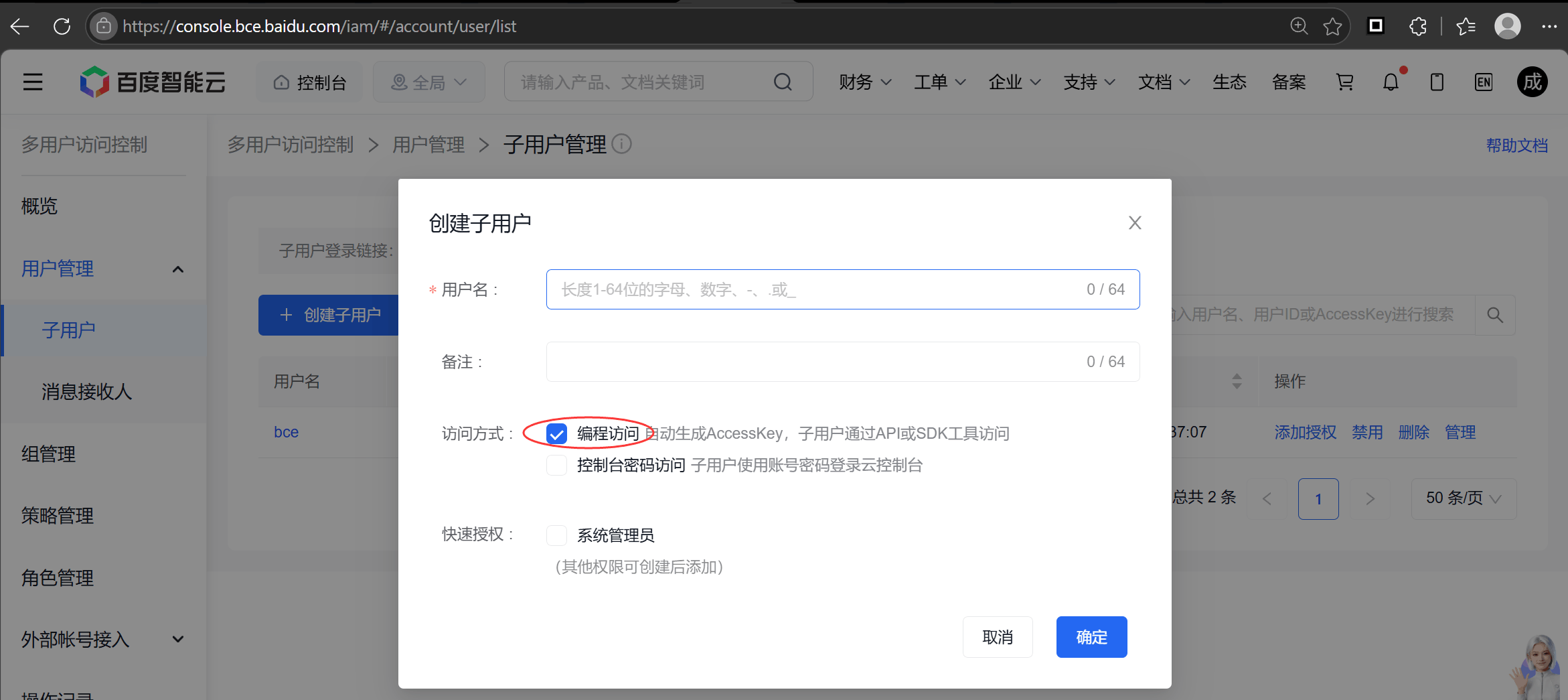This screenshot has height=700, width=1568.
Task: Check the 系统管理员 checkbox
Action: [x=556, y=535]
